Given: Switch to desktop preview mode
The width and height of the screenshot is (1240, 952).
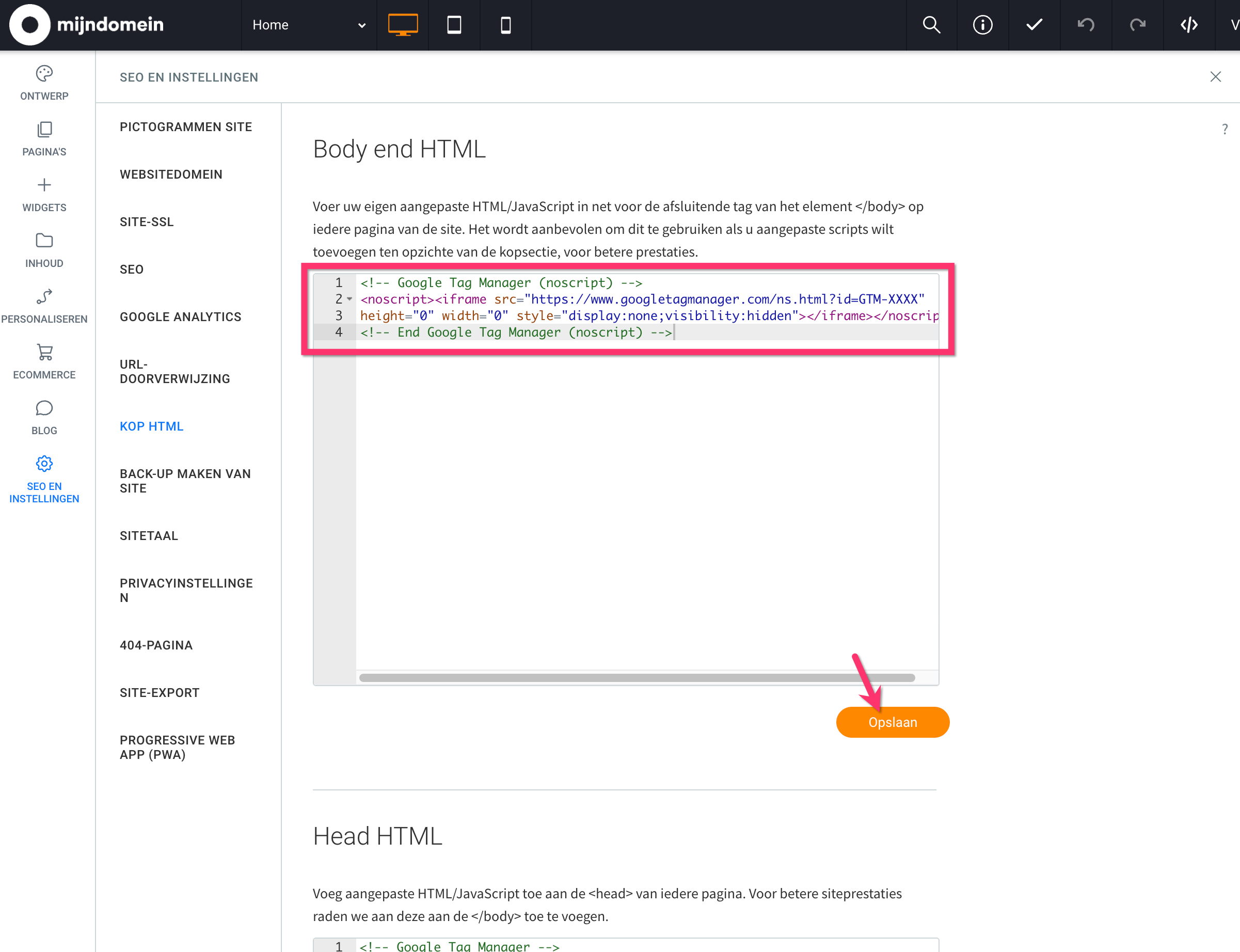Looking at the screenshot, I should [x=403, y=25].
